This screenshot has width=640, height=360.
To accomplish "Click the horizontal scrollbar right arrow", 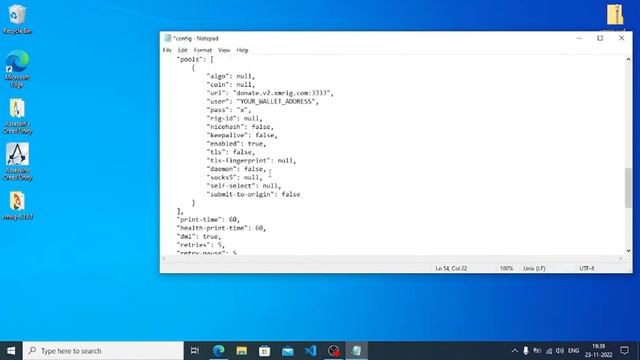I will 620,258.
